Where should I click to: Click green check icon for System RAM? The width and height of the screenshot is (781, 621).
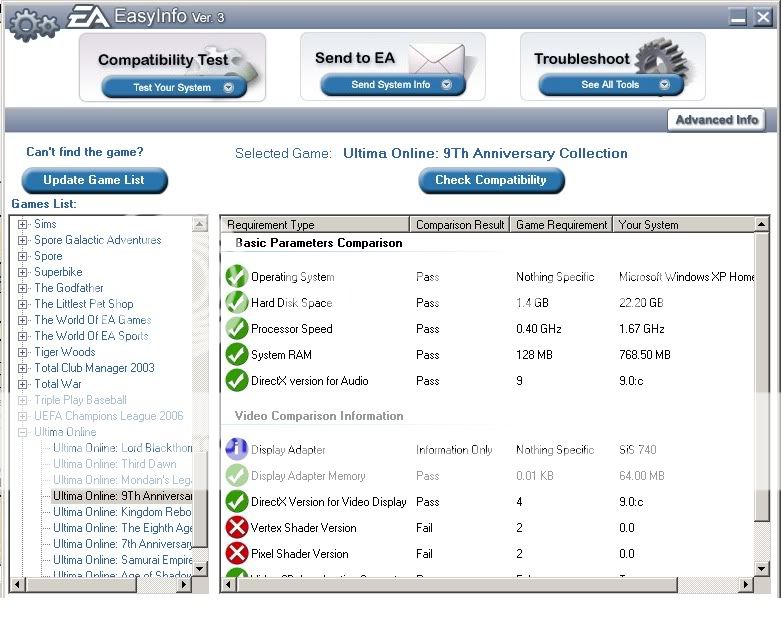tap(237, 355)
